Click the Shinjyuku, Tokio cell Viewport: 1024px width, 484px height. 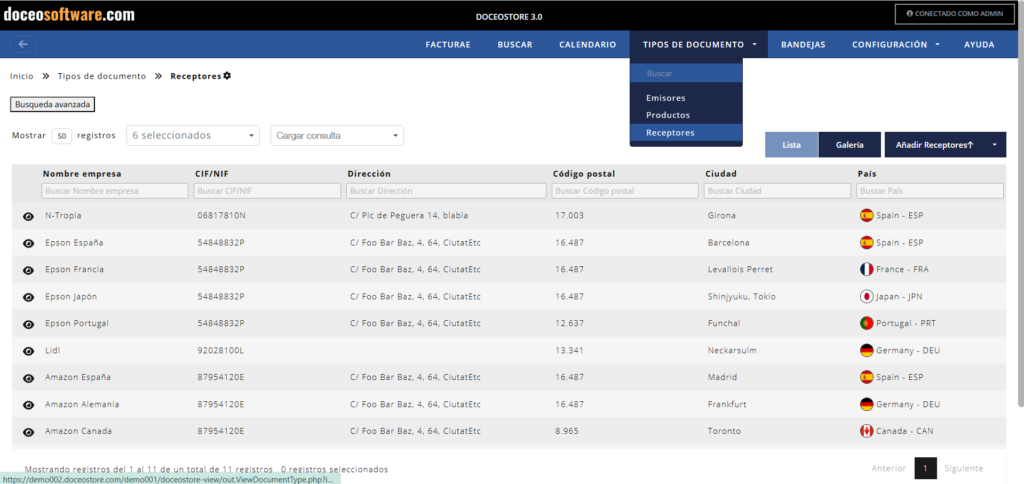742,297
